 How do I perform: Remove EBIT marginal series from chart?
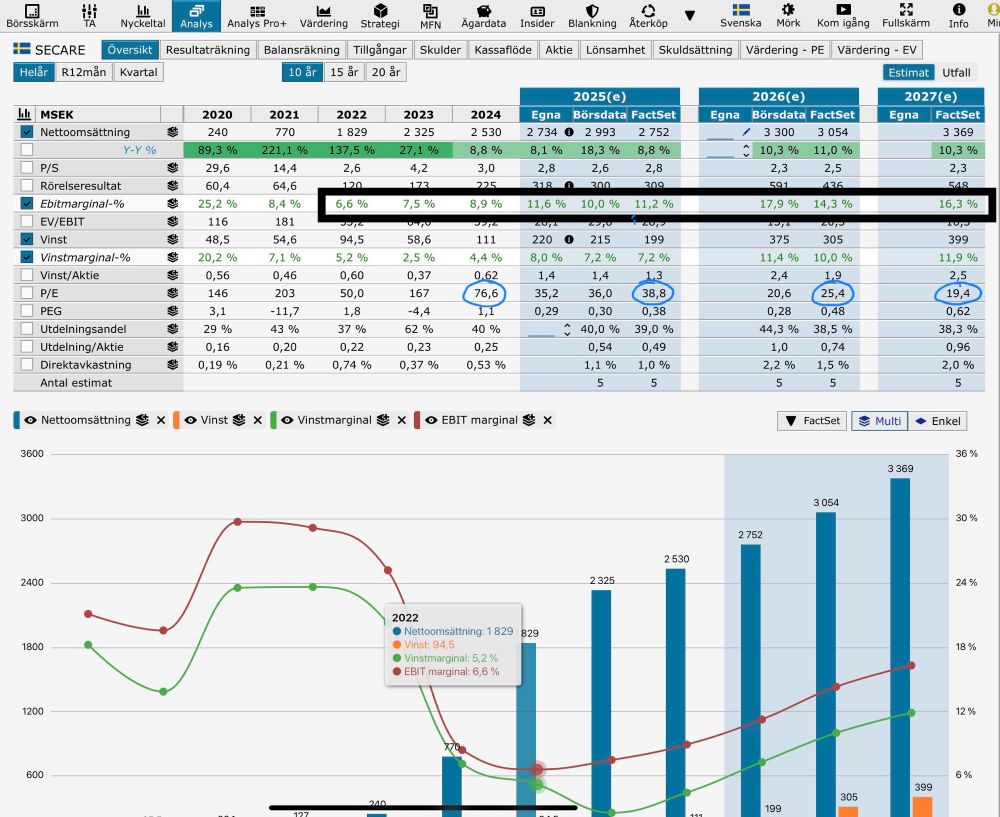tap(547, 420)
